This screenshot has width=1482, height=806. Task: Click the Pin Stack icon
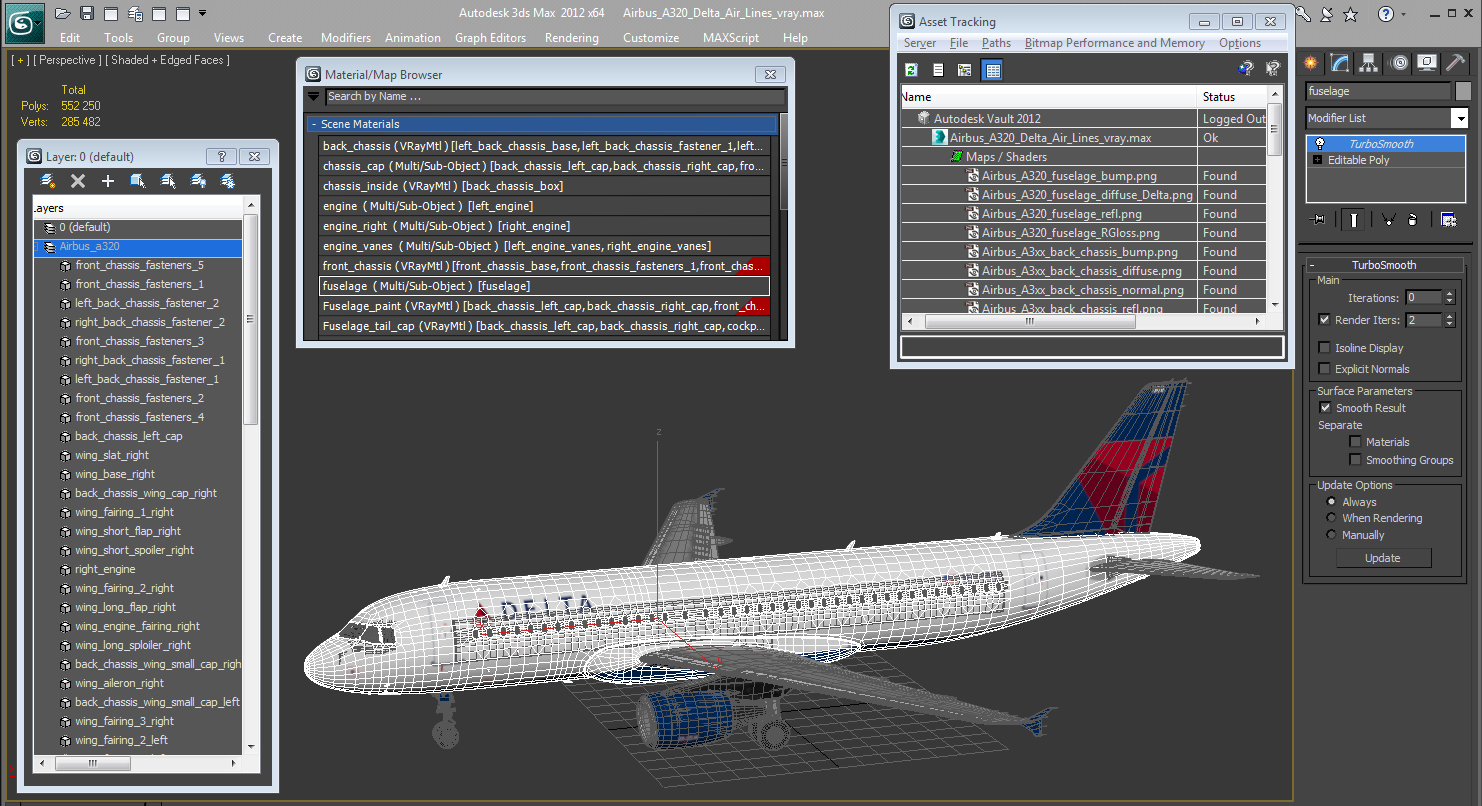(x=1318, y=219)
